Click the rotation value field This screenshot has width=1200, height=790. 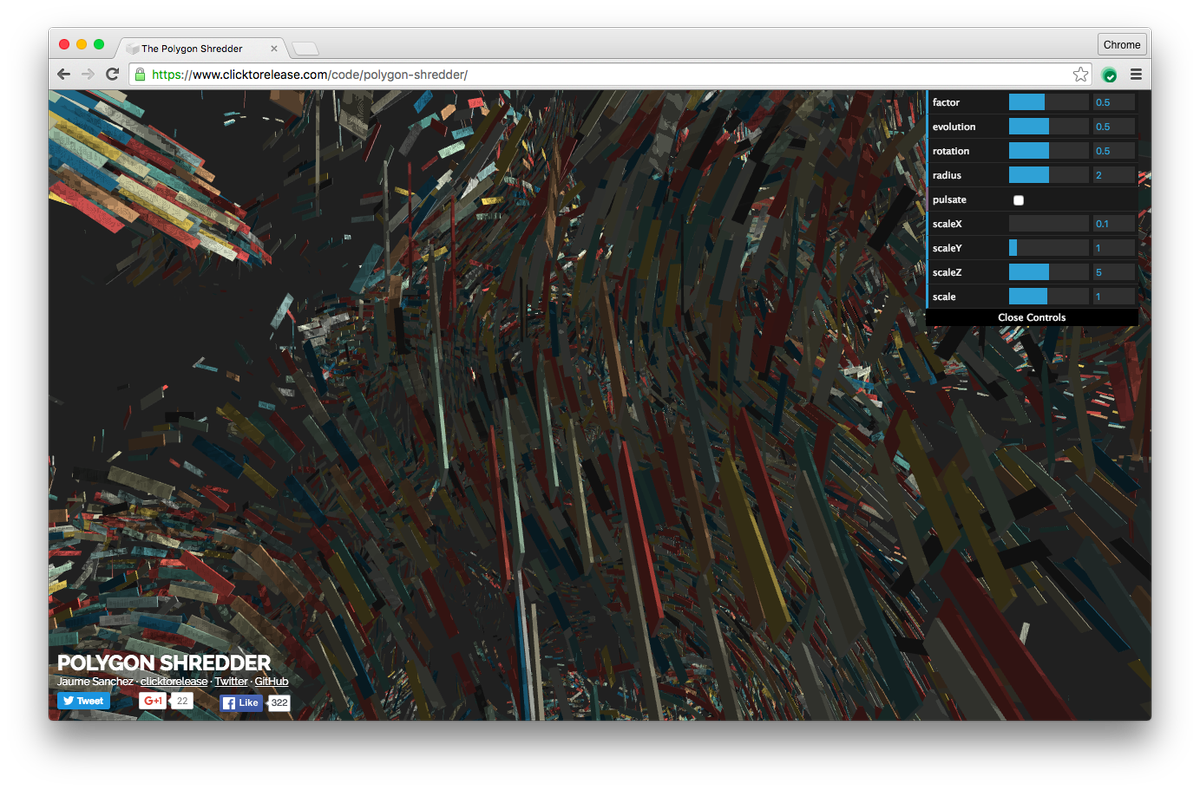[x=1114, y=151]
